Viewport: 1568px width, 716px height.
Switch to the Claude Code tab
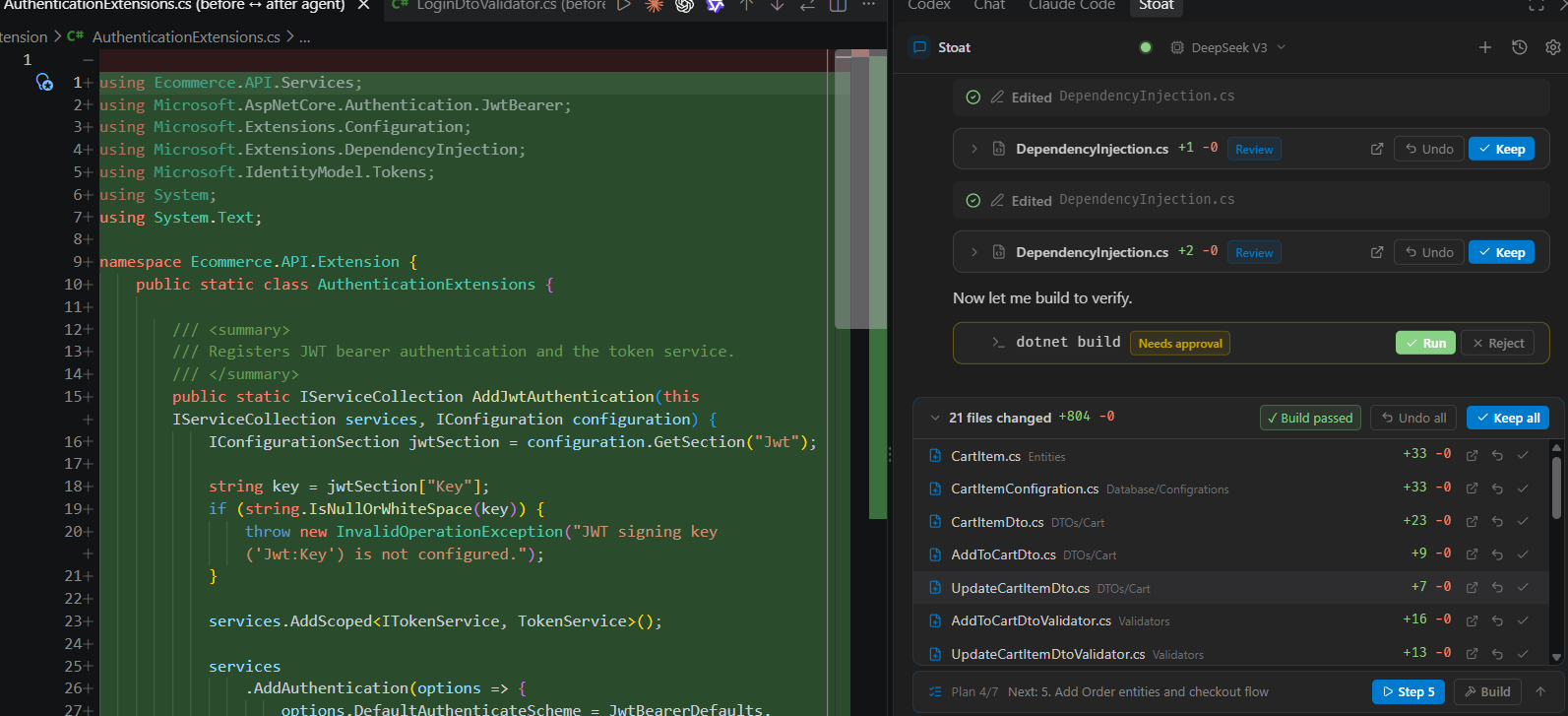pos(1072,5)
